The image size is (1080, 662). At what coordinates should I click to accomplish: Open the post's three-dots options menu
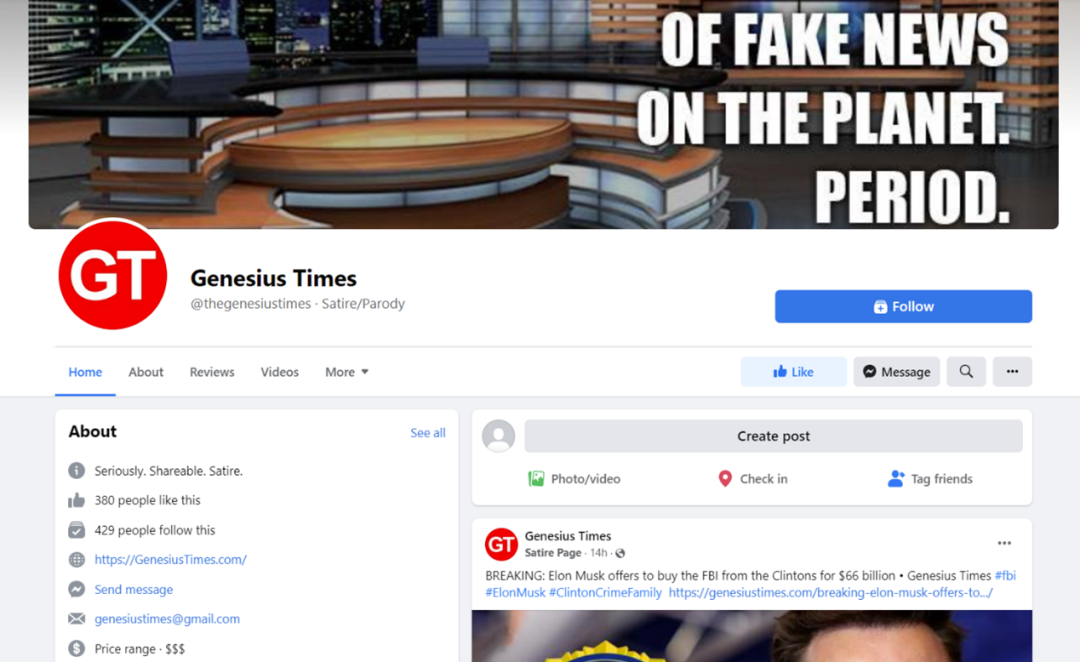click(1004, 544)
